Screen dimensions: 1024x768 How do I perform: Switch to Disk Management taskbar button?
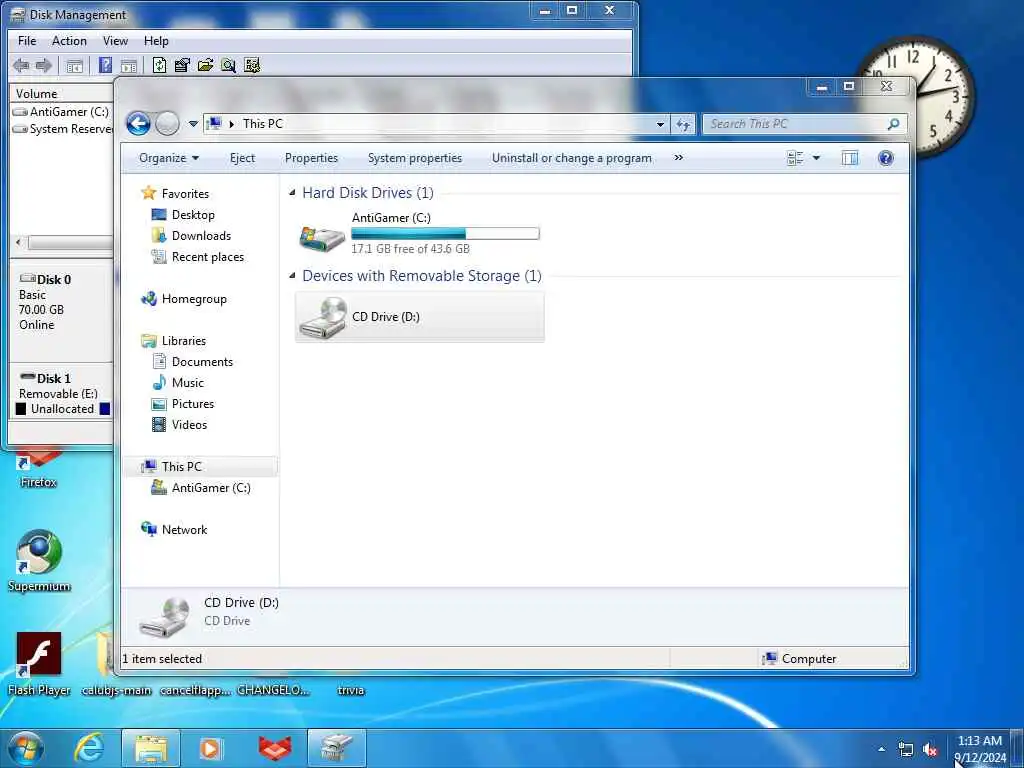point(336,748)
